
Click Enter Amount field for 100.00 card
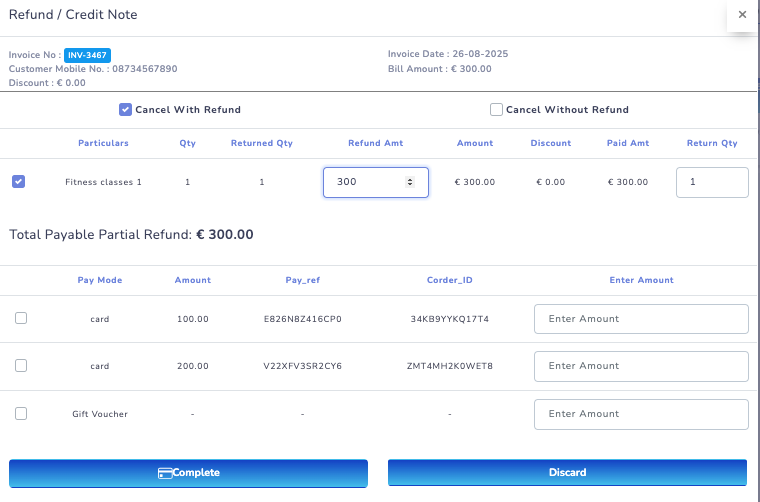pyautogui.click(x=641, y=319)
